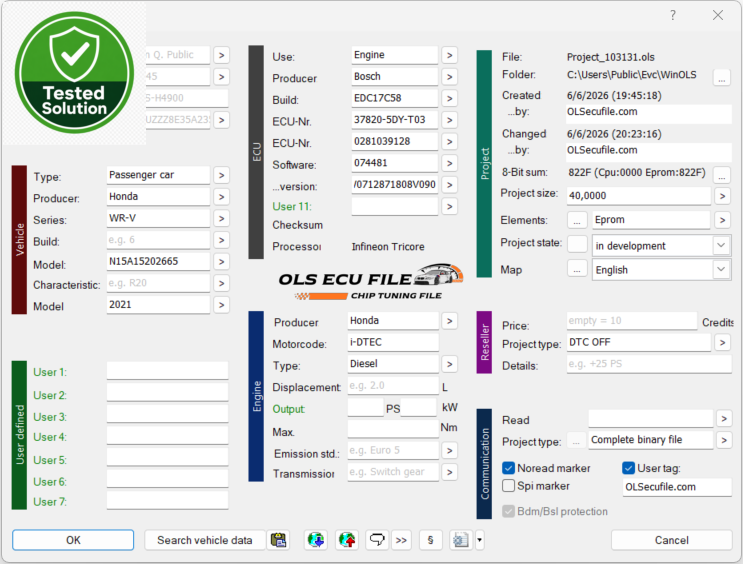743x564 pixels.
Task: Expand arrow next to Emission std. field
Action: [x=449, y=451]
